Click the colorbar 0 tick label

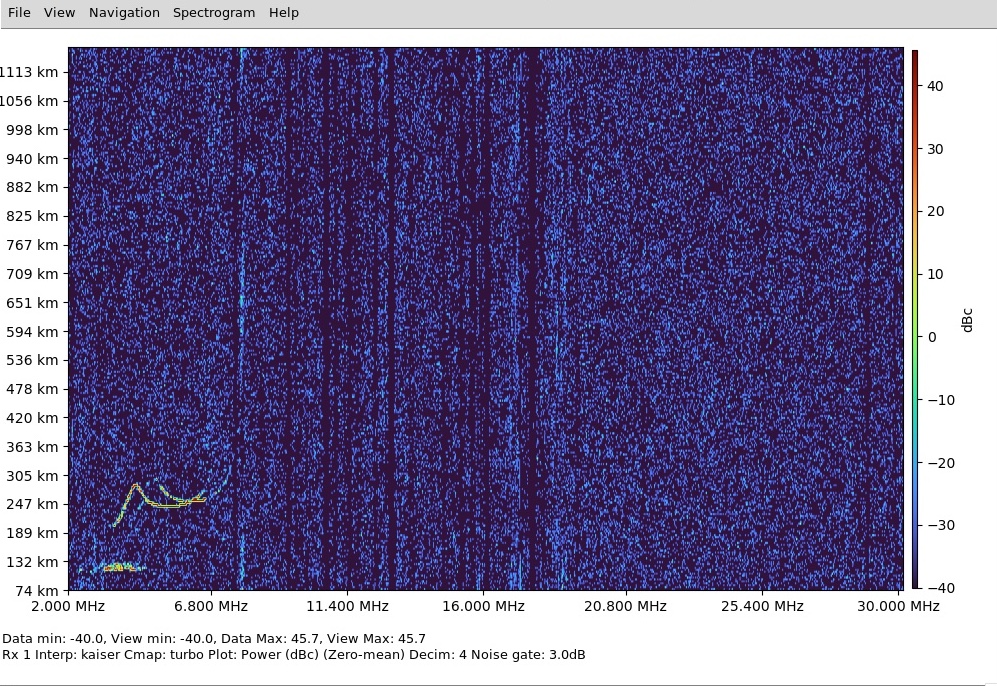(x=932, y=338)
